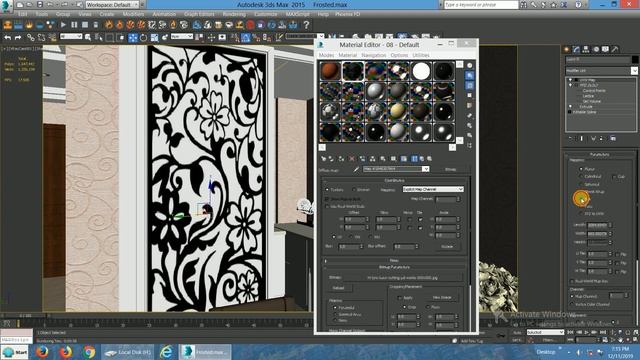
Task: Click Rotate button in Coordinates rollout
Action: (x=447, y=247)
